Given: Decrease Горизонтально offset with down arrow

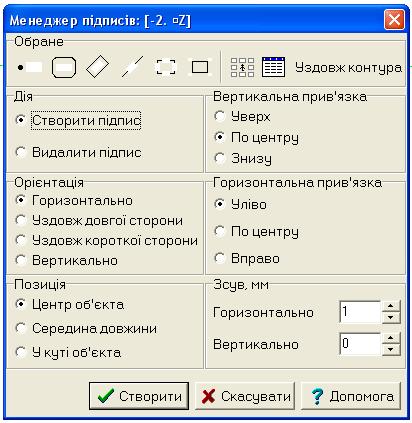Looking at the screenshot, I should click(x=391, y=317).
